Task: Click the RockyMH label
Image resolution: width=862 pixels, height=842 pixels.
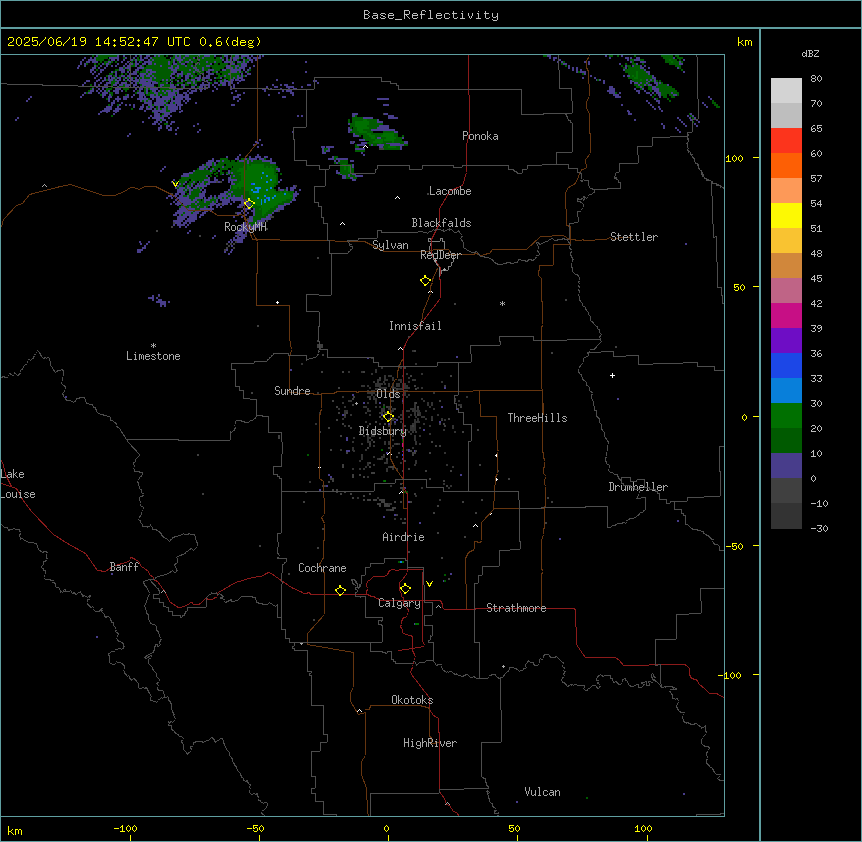Action: point(245,227)
